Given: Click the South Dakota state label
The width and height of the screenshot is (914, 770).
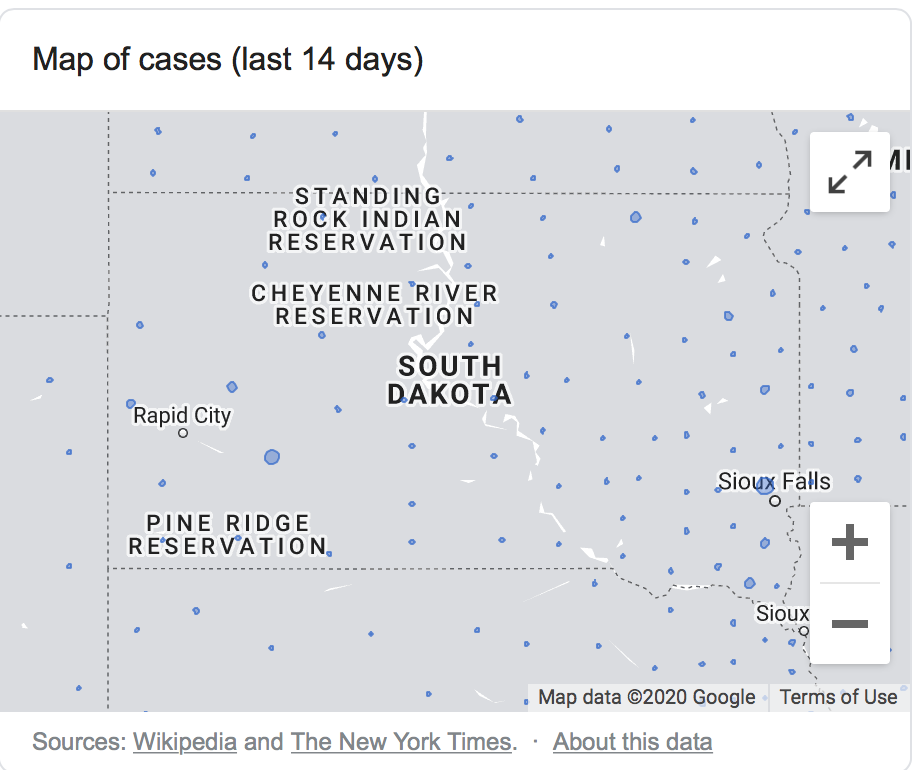Looking at the screenshot, I should pyautogui.click(x=449, y=380).
